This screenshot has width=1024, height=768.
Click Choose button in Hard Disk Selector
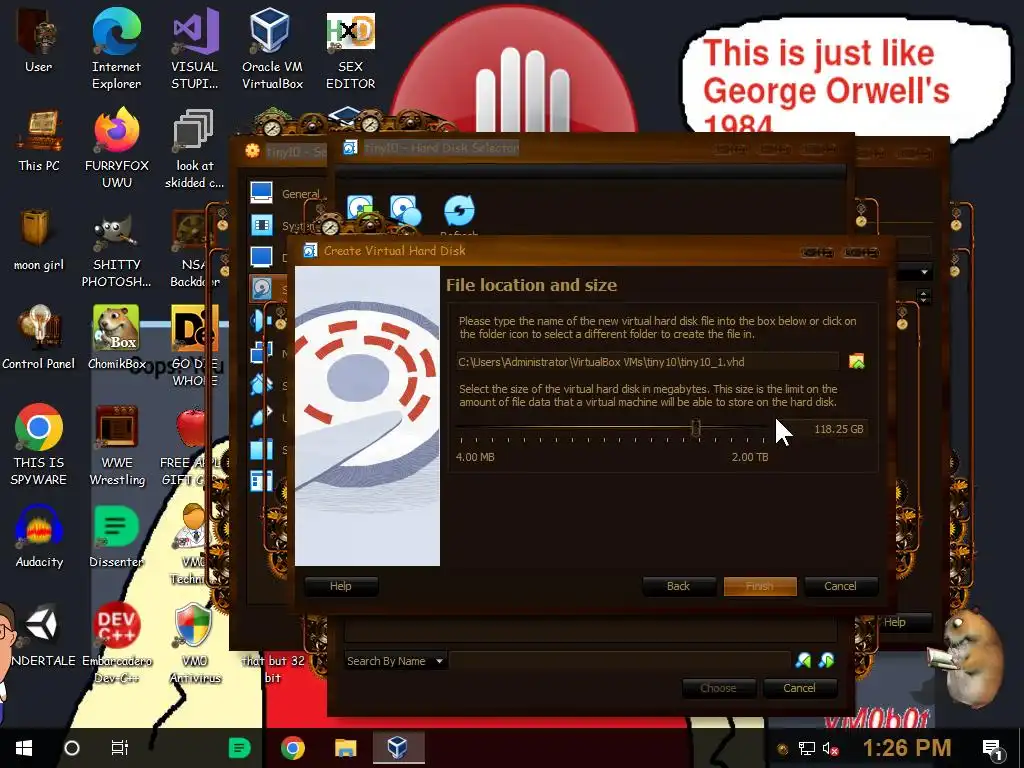(x=718, y=688)
